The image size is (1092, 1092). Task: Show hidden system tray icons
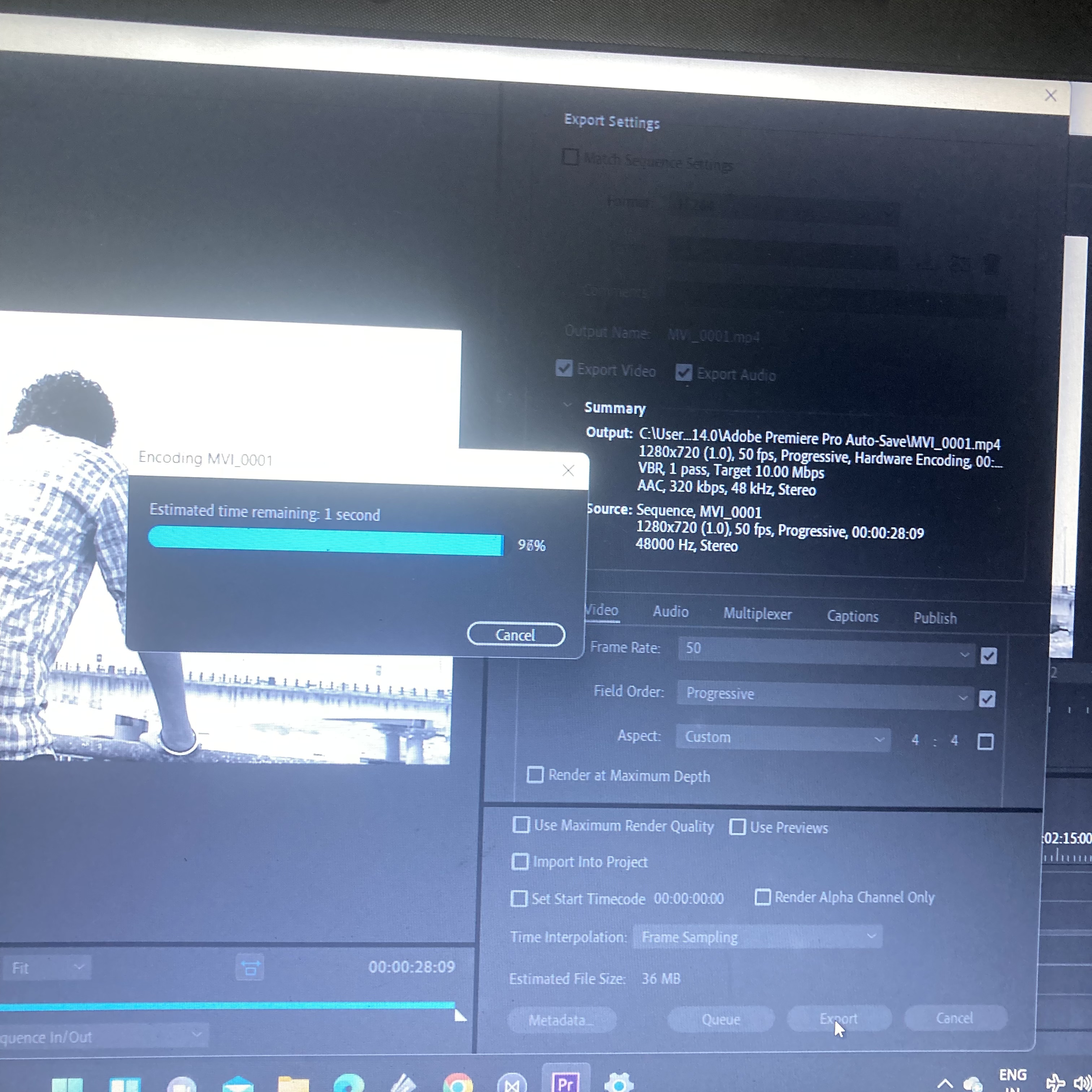(x=944, y=1083)
